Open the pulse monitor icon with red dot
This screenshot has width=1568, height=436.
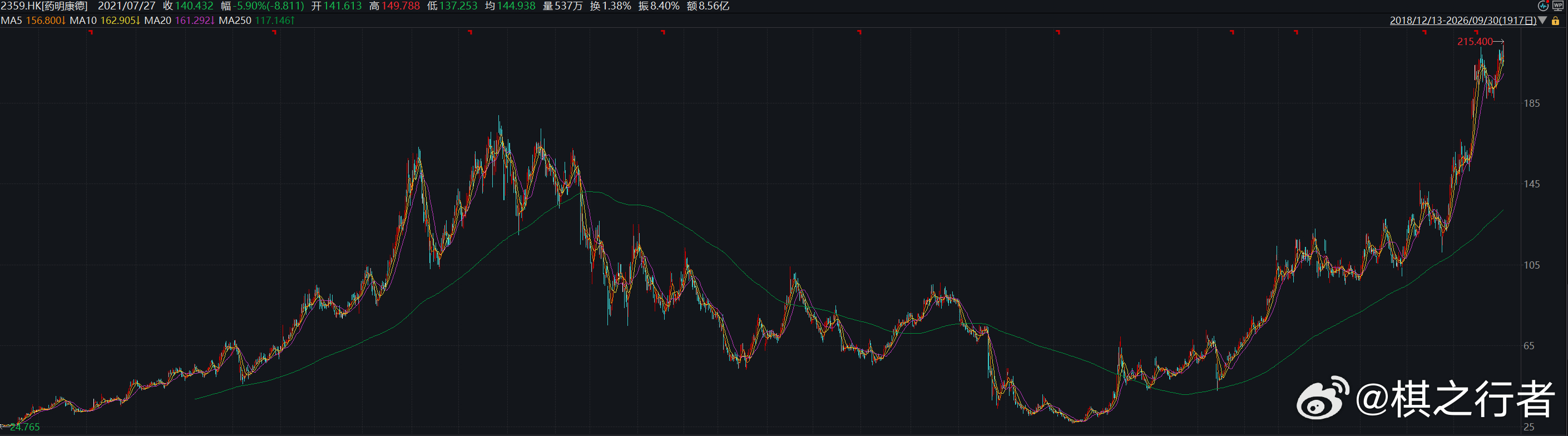[x=1542, y=6]
